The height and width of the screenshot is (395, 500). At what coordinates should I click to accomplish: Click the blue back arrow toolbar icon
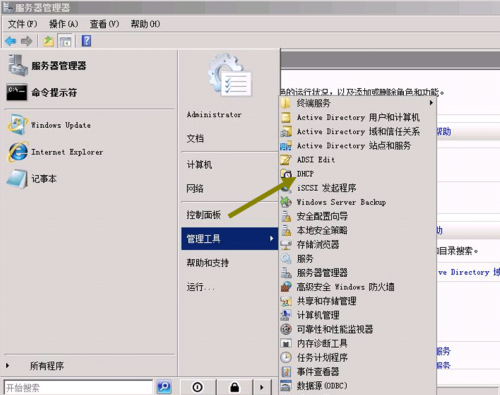pyautogui.click(x=11, y=41)
